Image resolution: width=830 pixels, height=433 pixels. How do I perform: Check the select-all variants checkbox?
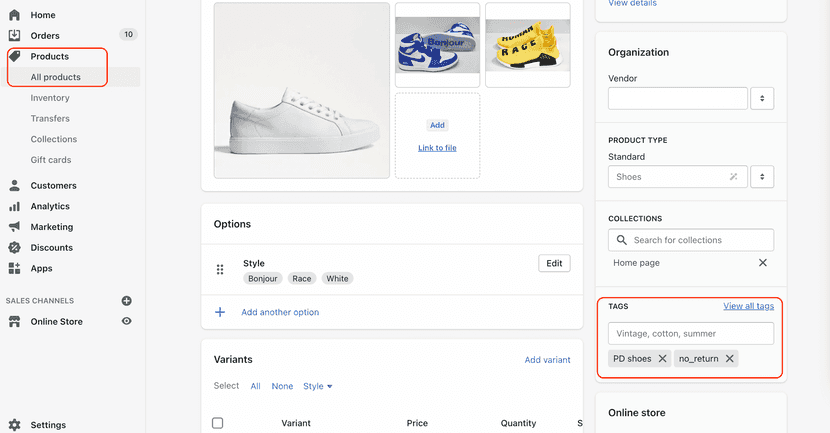coord(218,423)
